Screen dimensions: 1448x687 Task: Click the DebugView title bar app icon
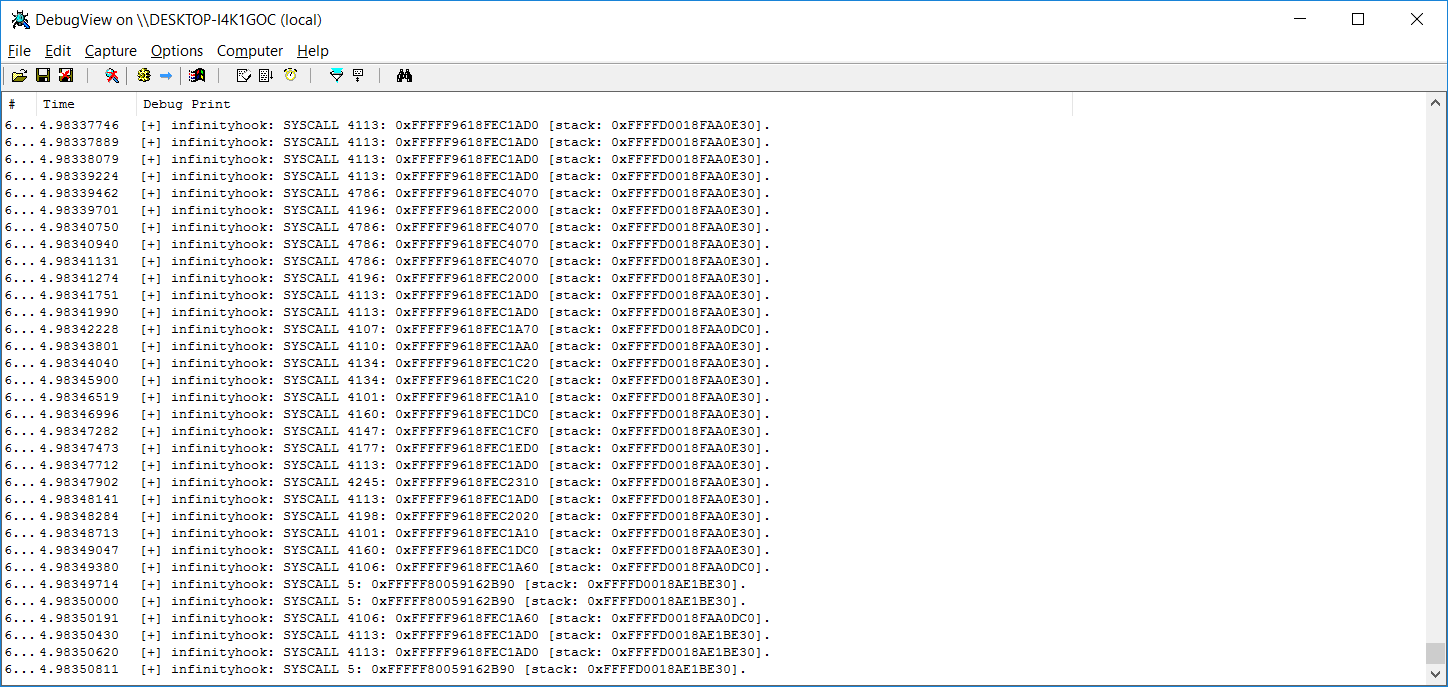[x=20, y=19]
